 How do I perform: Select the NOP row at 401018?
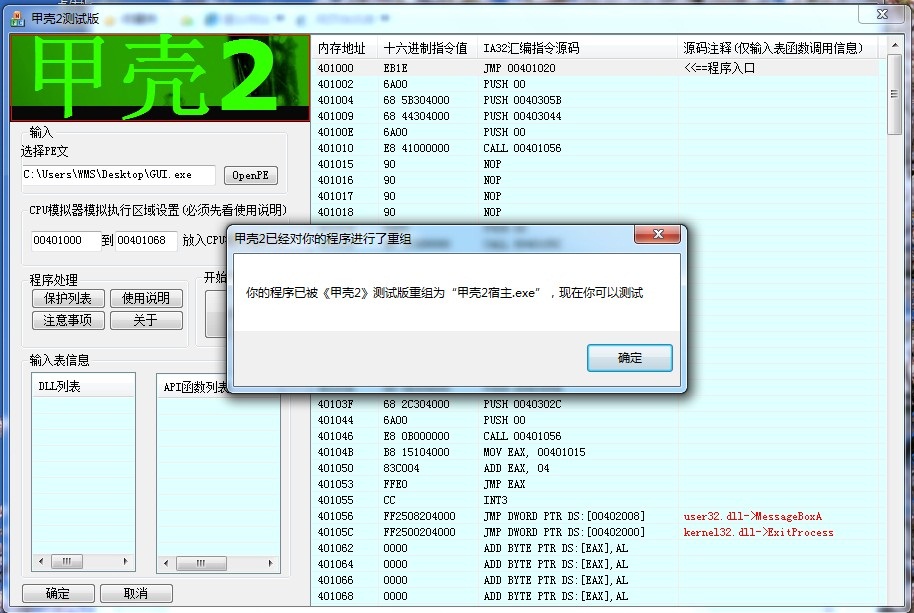[595, 212]
